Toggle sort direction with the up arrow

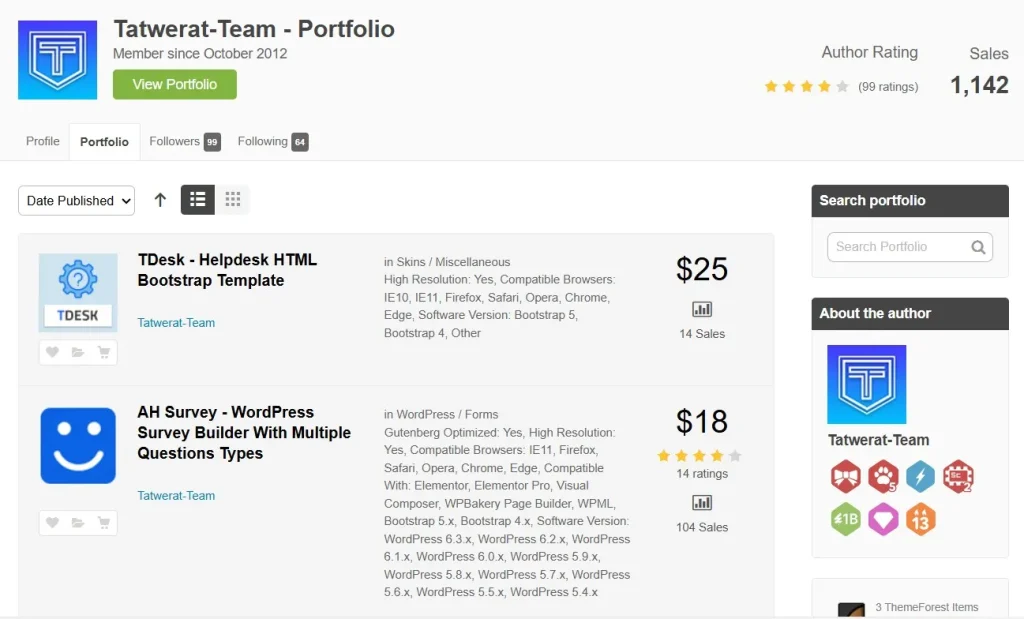click(160, 200)
